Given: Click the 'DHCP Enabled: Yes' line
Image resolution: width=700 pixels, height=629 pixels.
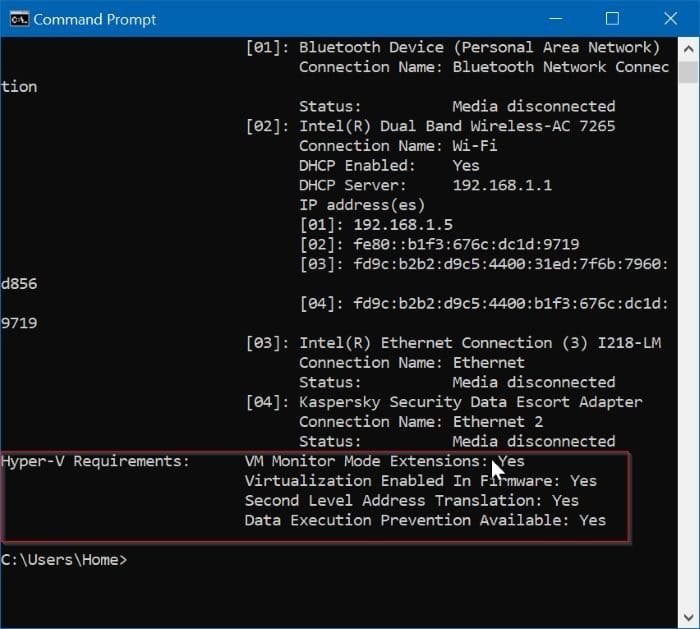Looking at the screenshot, I should point(389,165).
